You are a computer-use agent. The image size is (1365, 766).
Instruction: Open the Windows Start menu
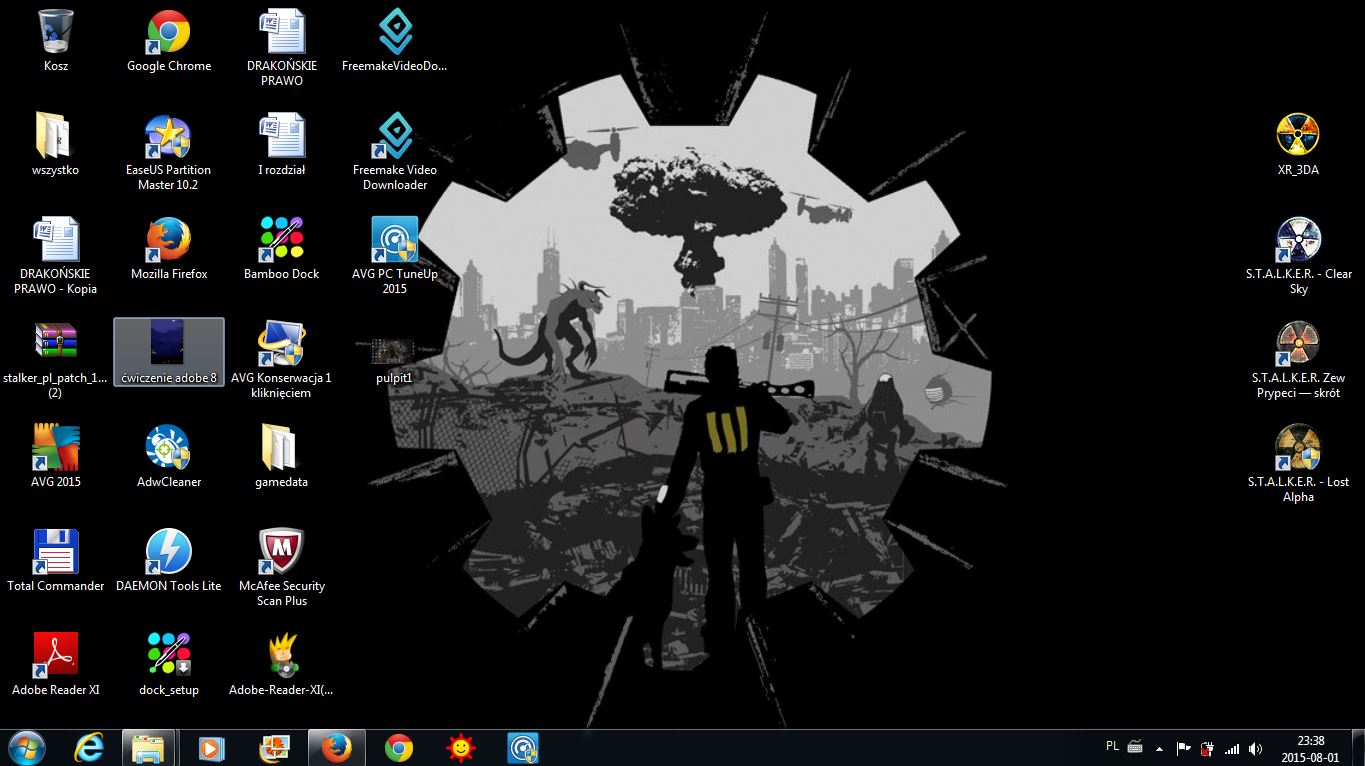(26, 747)
